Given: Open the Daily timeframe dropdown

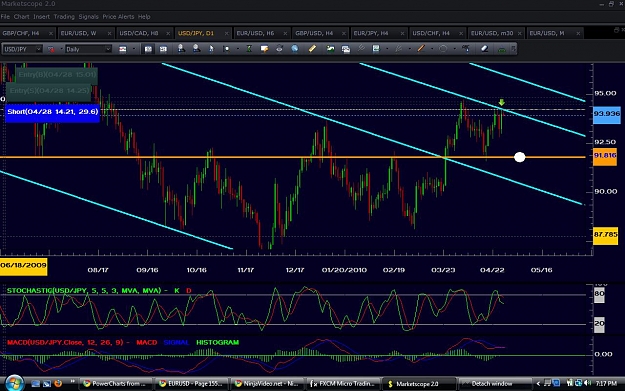Looking at the screenshot, I should pyautogui.click(x=108, y=49).
